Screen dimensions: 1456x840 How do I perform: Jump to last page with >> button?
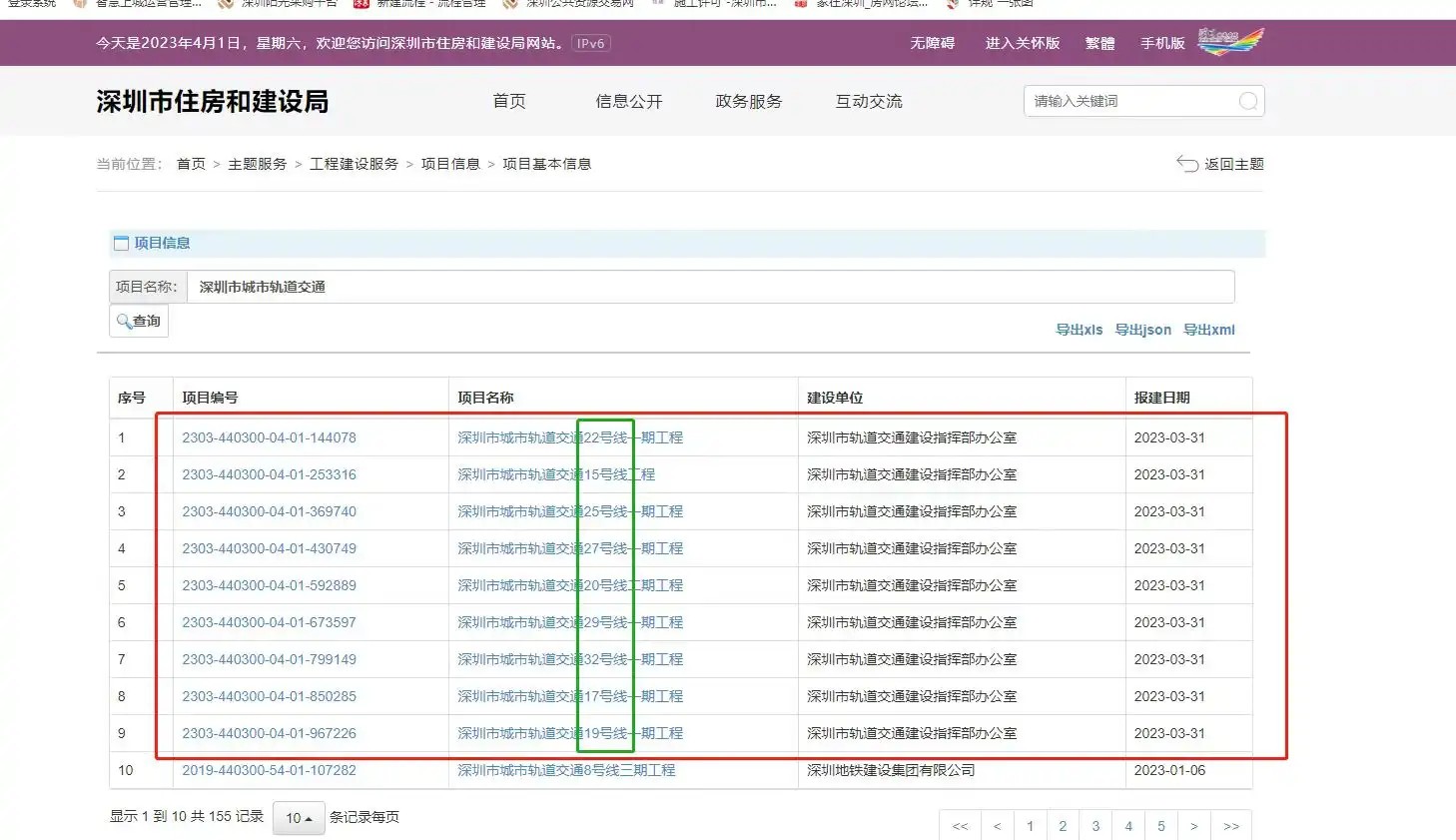pyautogui.click(x=1230, y=826)
